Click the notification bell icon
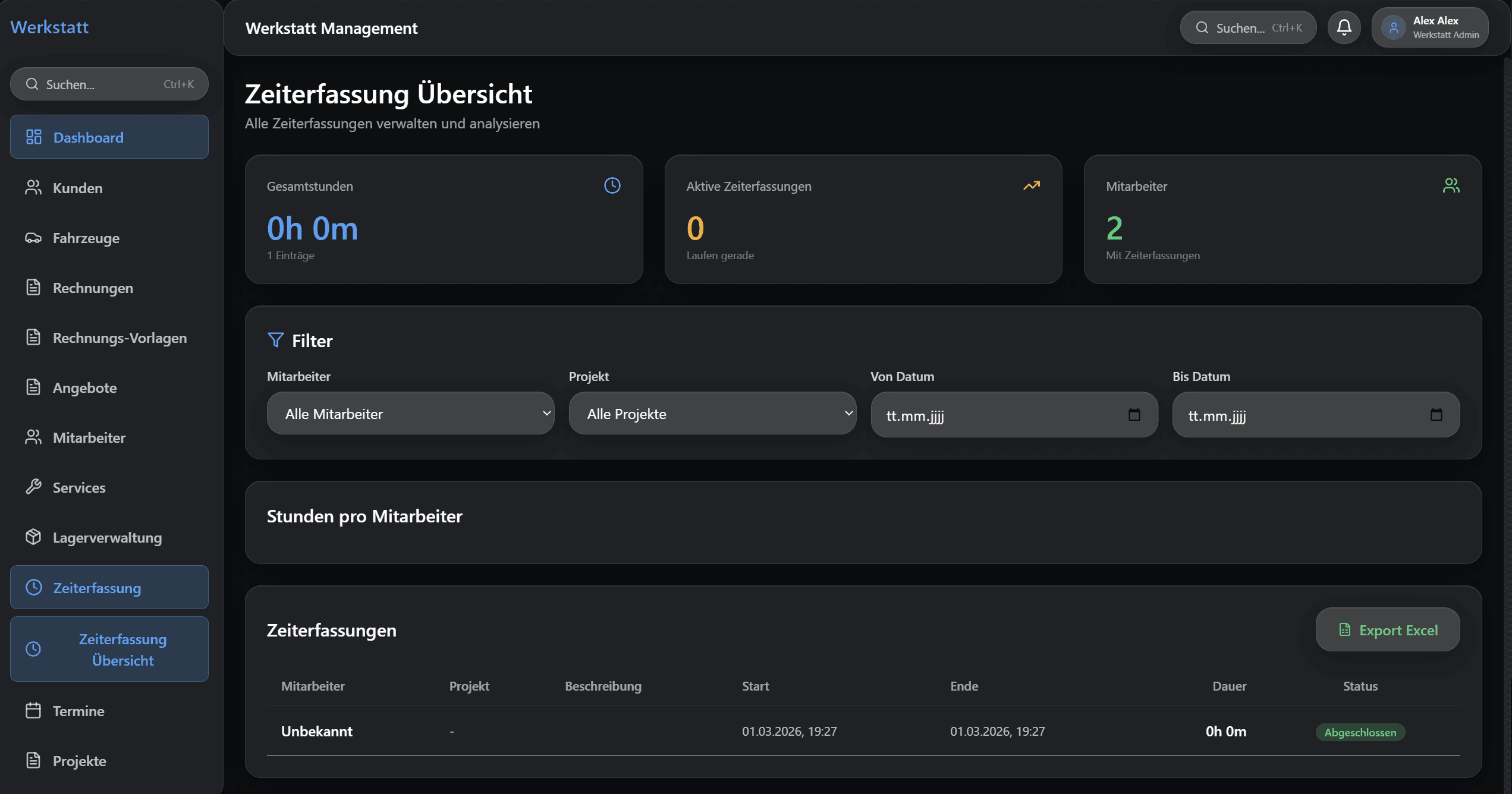The height and width of the screenshot is (794, 1512). pyautogui.click(x=1344, y=27)
